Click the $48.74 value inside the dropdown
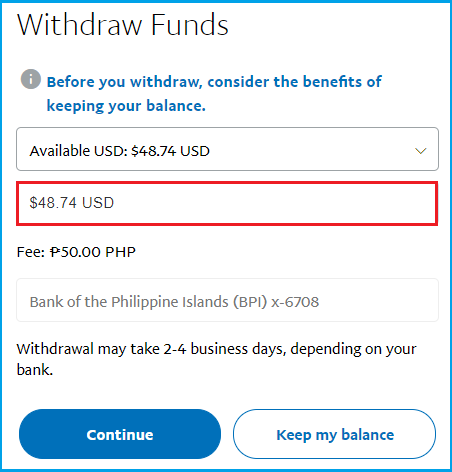452x472 pixels. tap(153, 151)
